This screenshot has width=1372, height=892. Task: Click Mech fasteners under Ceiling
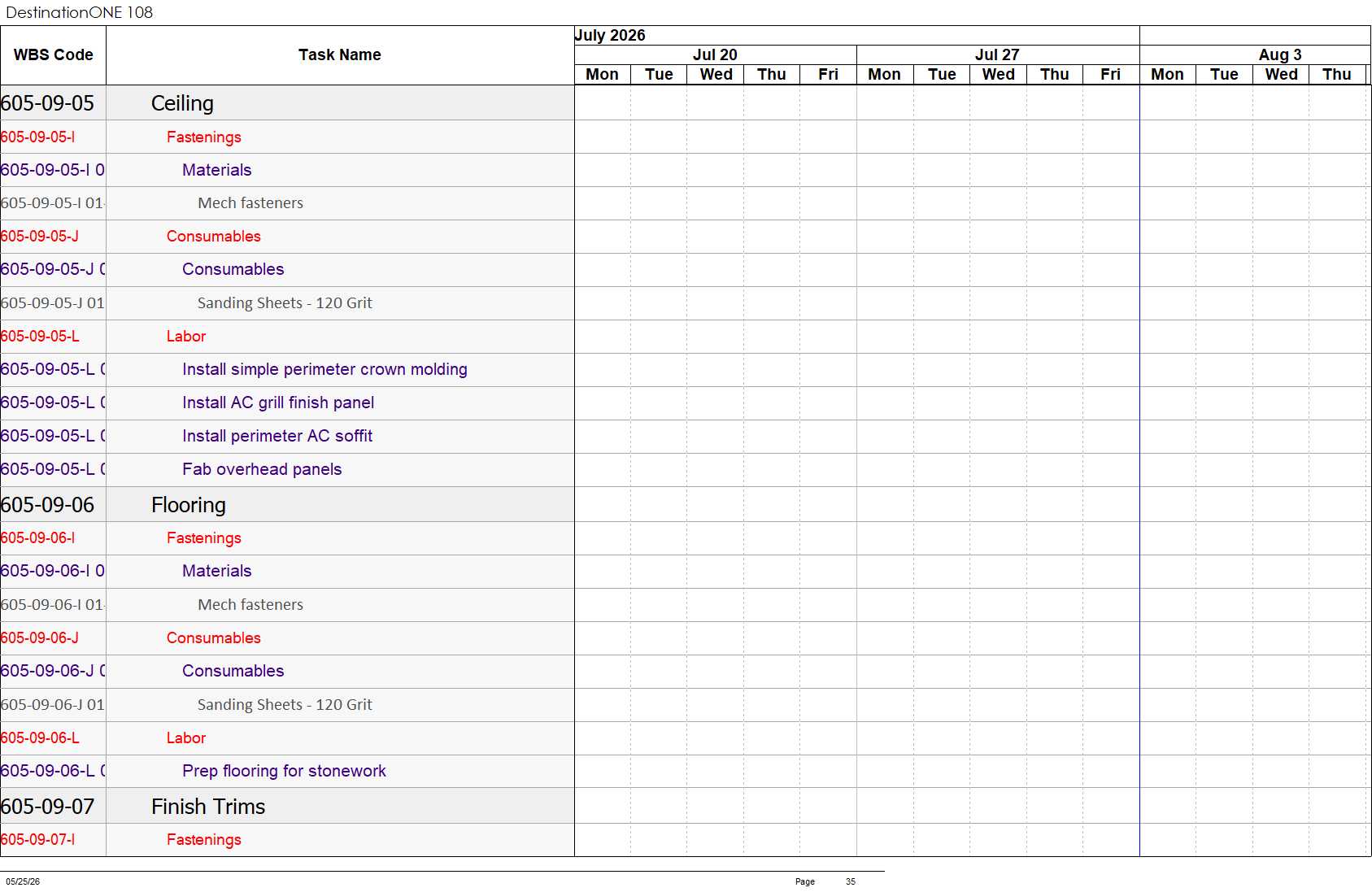(250, 203)
